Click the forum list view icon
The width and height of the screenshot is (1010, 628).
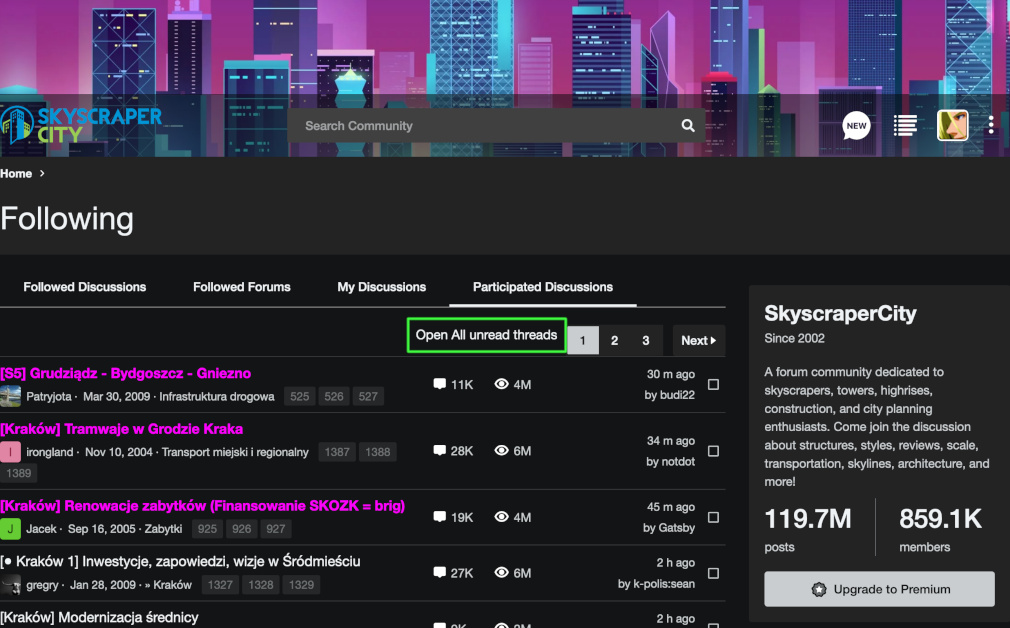click(905, 125)
